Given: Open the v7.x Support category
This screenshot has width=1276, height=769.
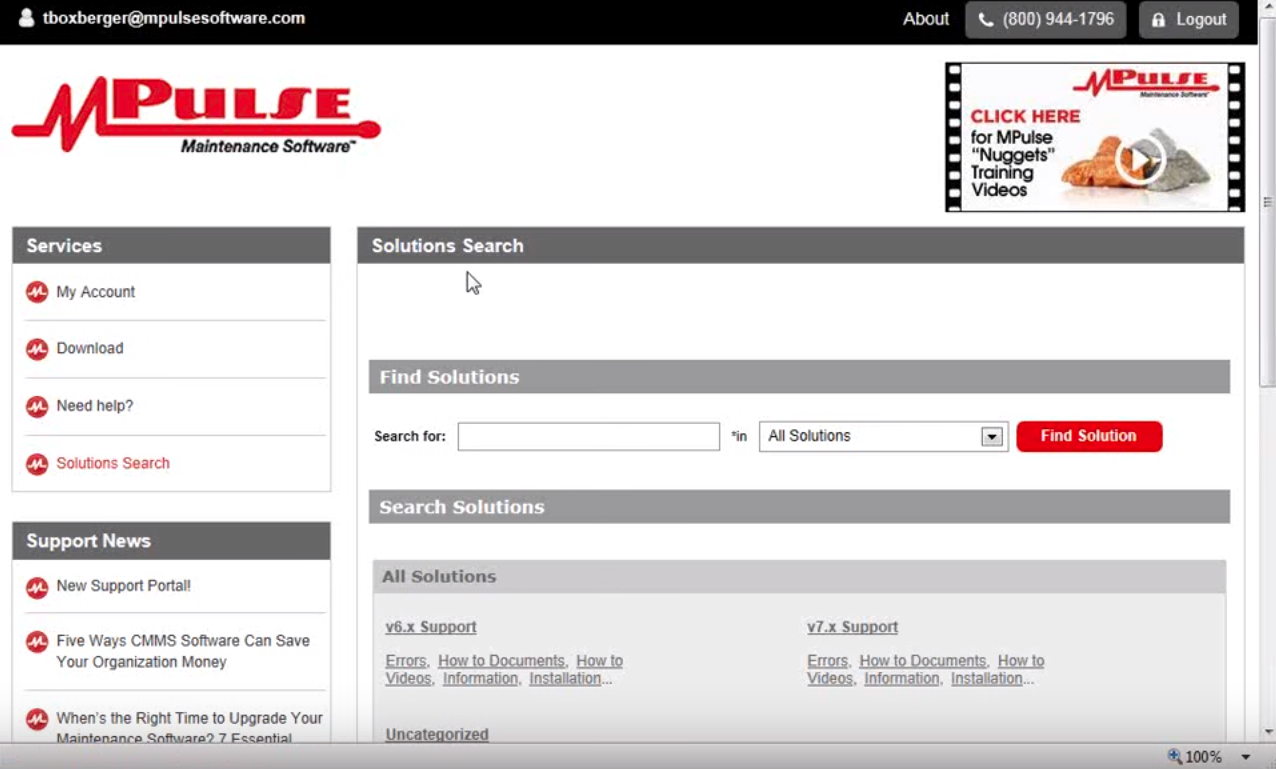Looking at the screenshot, I should pyautogui.click(x=853, y=627).
